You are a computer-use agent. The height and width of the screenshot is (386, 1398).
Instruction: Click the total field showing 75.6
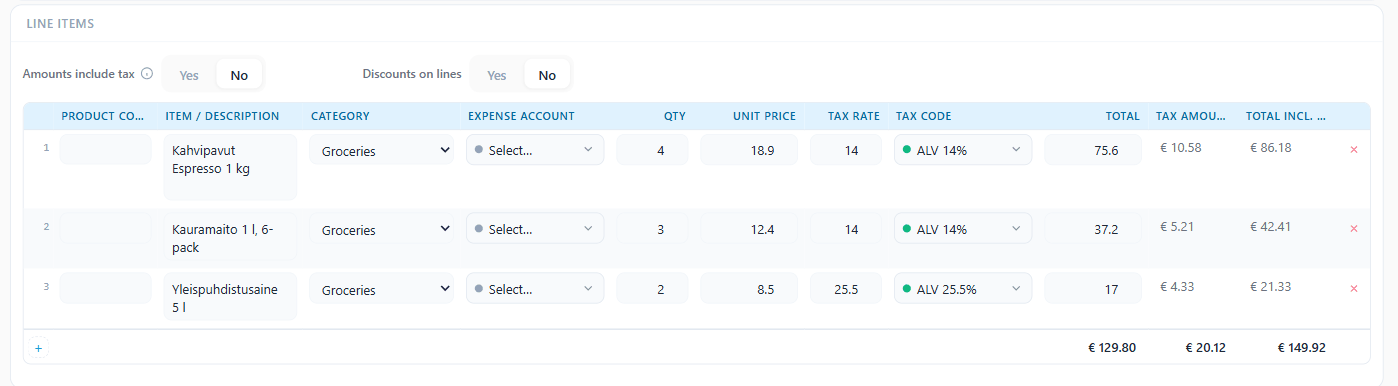(1093, 150)
